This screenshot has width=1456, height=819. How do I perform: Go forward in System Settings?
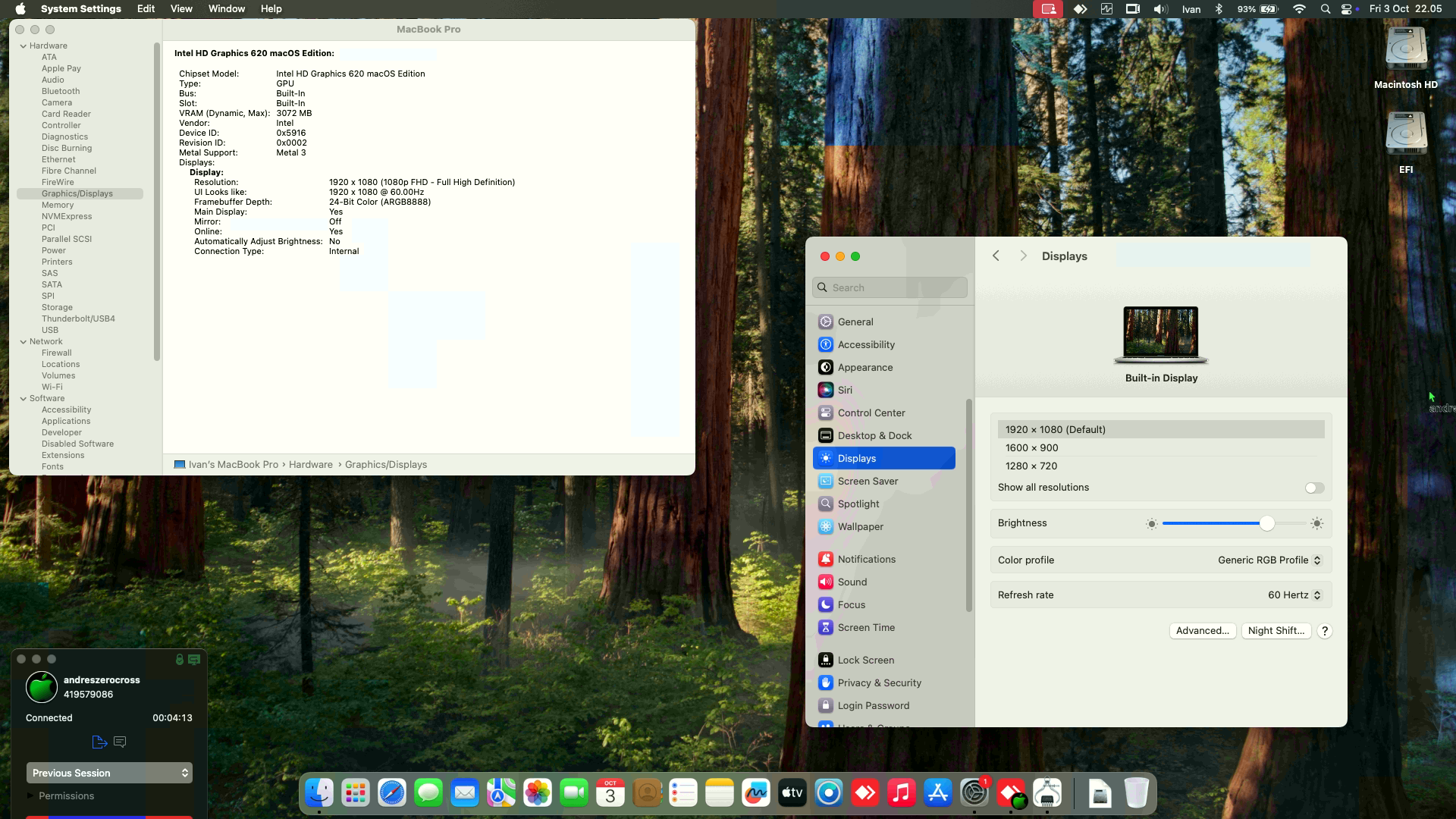(x=1023, y=256)
